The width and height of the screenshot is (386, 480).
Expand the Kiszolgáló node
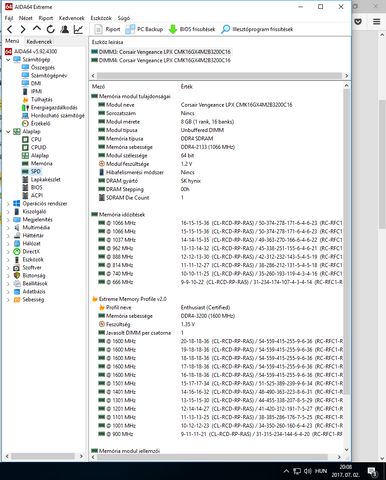8,212
